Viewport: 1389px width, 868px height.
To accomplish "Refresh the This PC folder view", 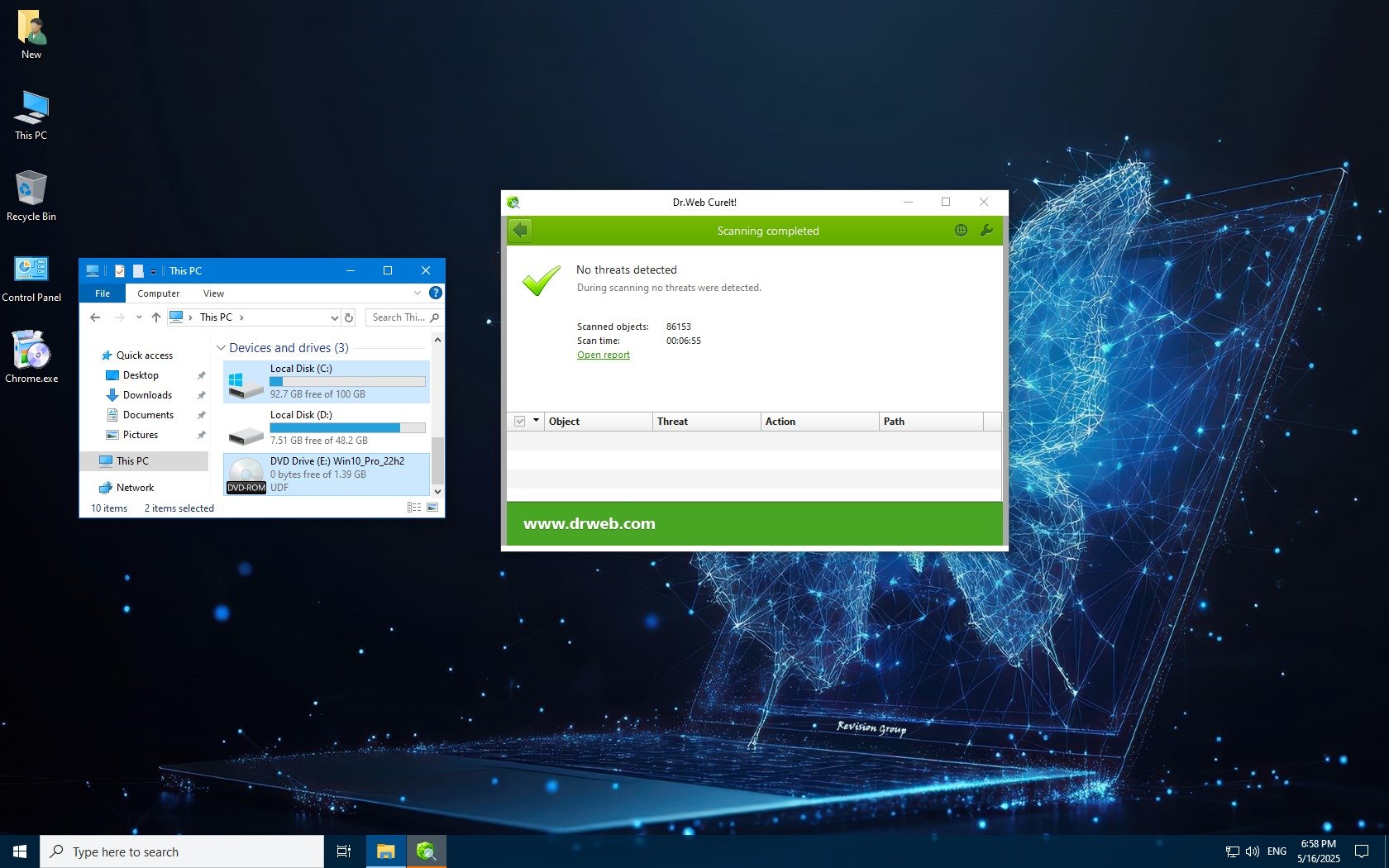I will click(x=349, y=317).
